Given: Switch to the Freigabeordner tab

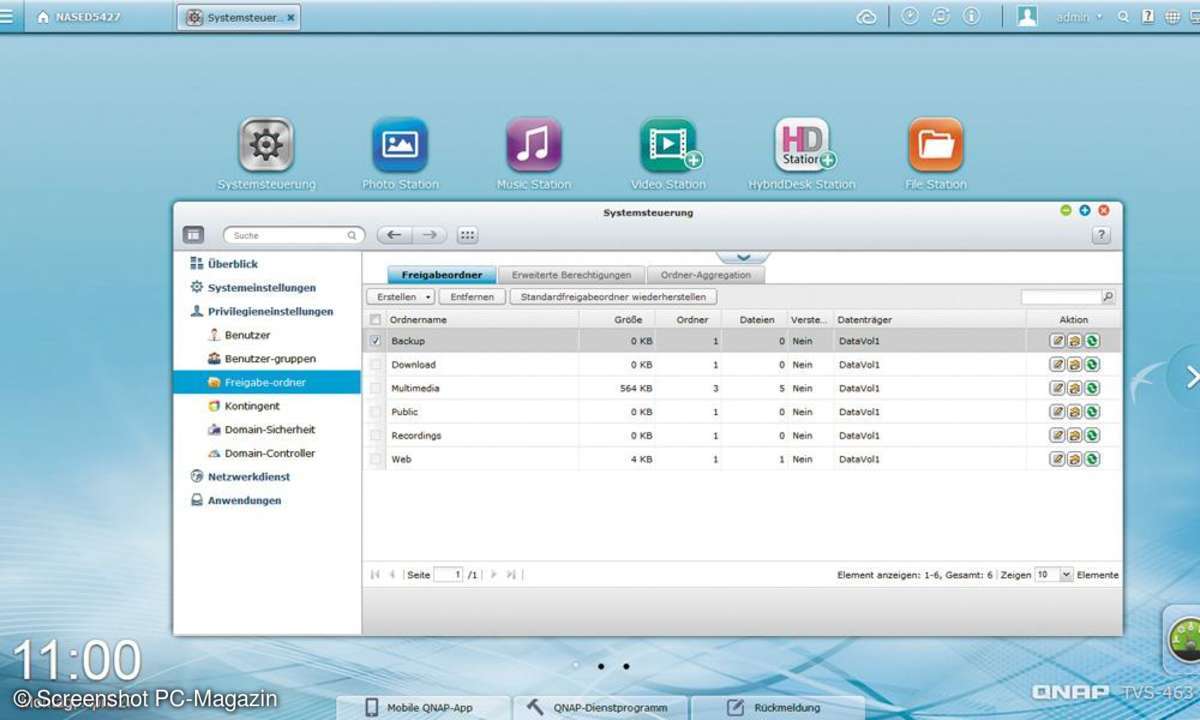Looking at the screenshot, I should click(442, 275).
